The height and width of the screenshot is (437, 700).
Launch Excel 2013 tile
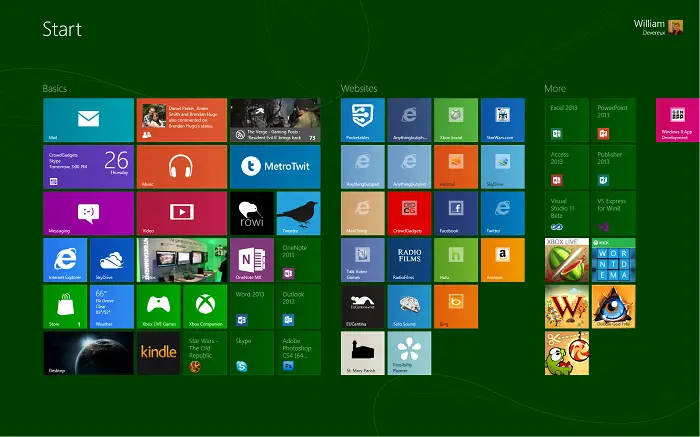coord(567,120)
